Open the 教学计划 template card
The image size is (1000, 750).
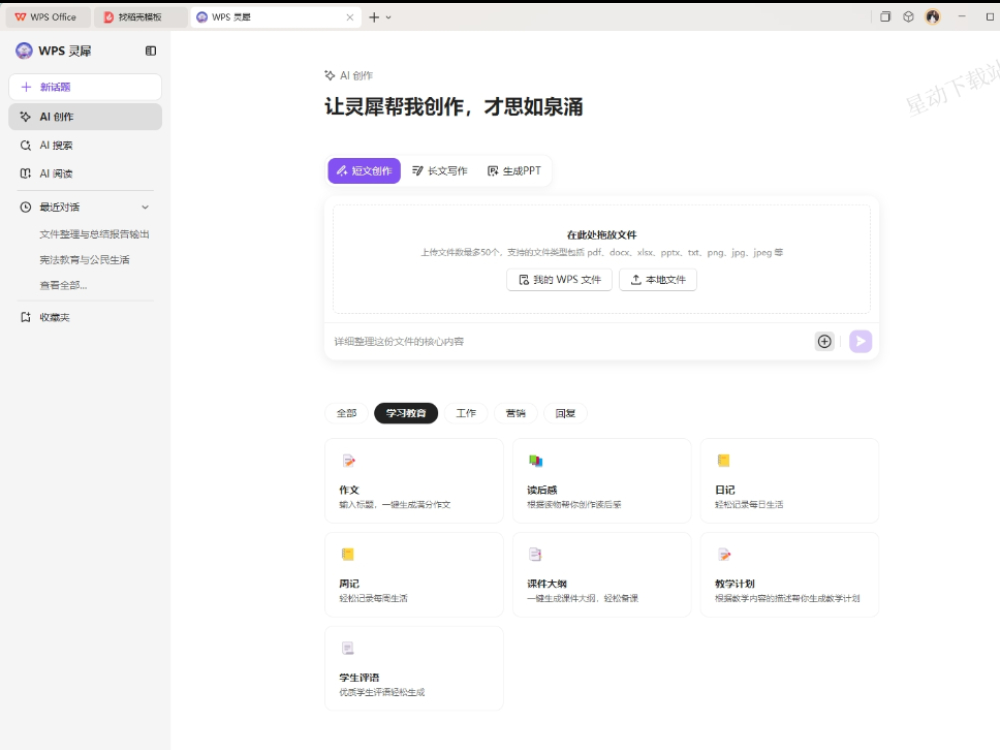(790, 575)
